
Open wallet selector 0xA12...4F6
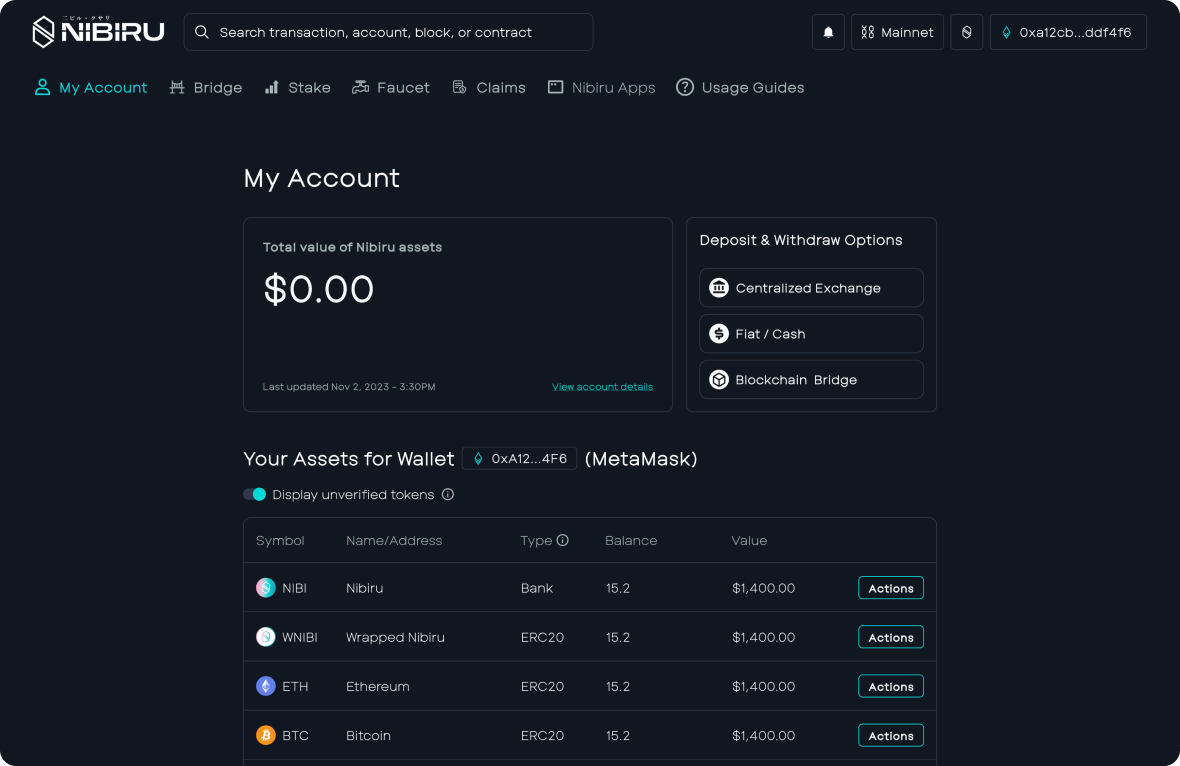click(519, 458)
